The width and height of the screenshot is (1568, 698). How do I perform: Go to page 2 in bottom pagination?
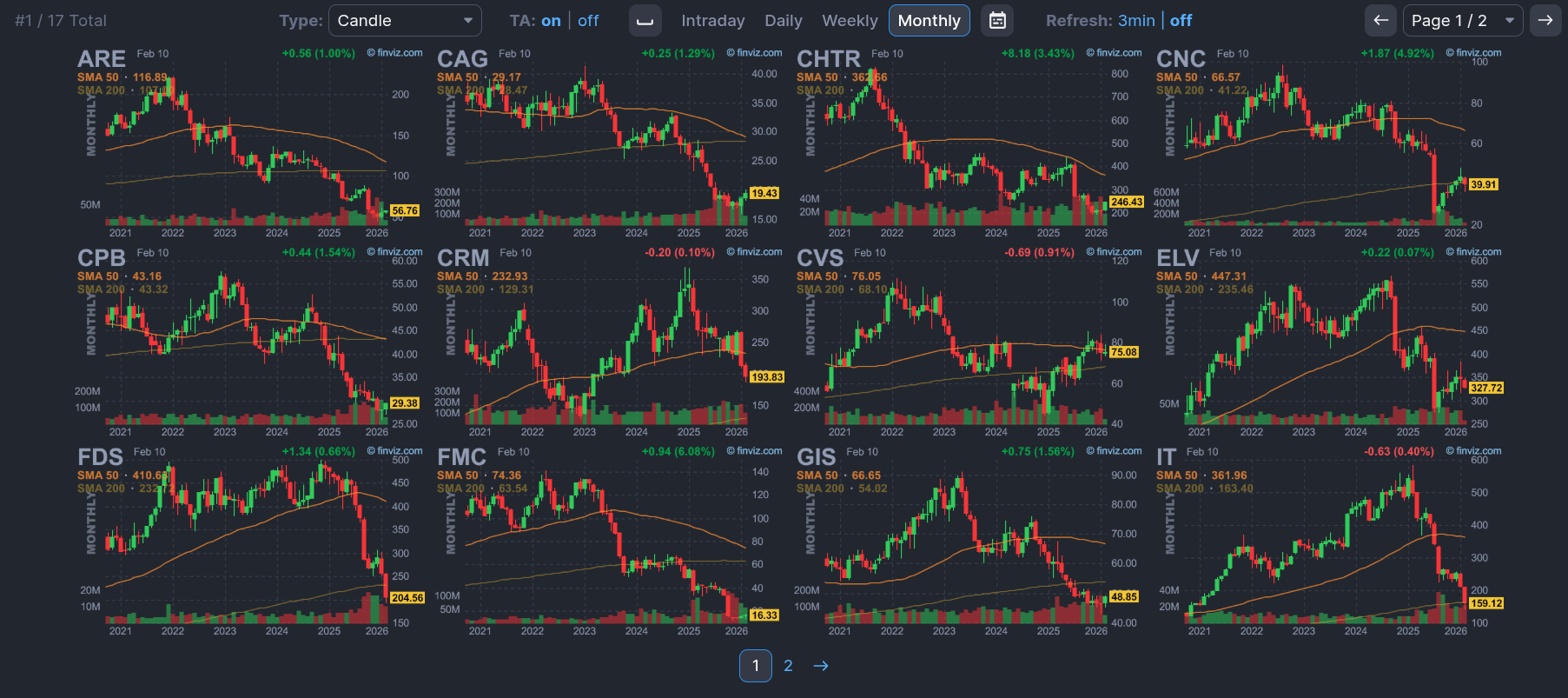(788, 666)
